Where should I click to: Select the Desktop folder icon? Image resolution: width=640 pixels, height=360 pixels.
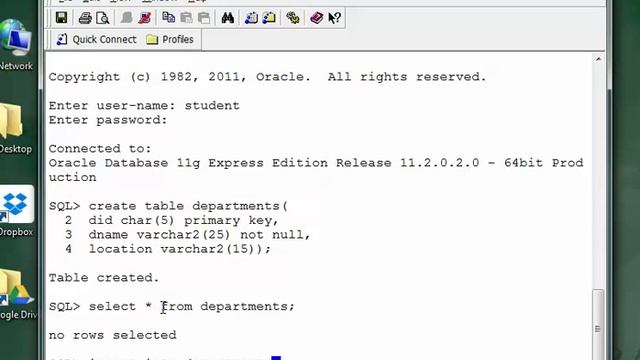[16, 129]
